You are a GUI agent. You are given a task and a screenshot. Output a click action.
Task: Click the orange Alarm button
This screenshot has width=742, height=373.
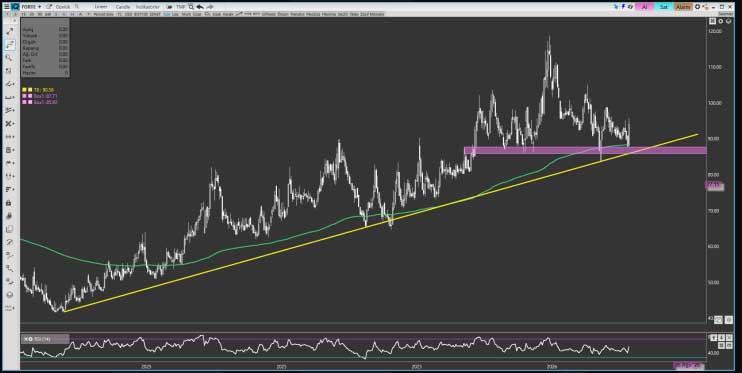pyautogui.click(x=683, y=7)
